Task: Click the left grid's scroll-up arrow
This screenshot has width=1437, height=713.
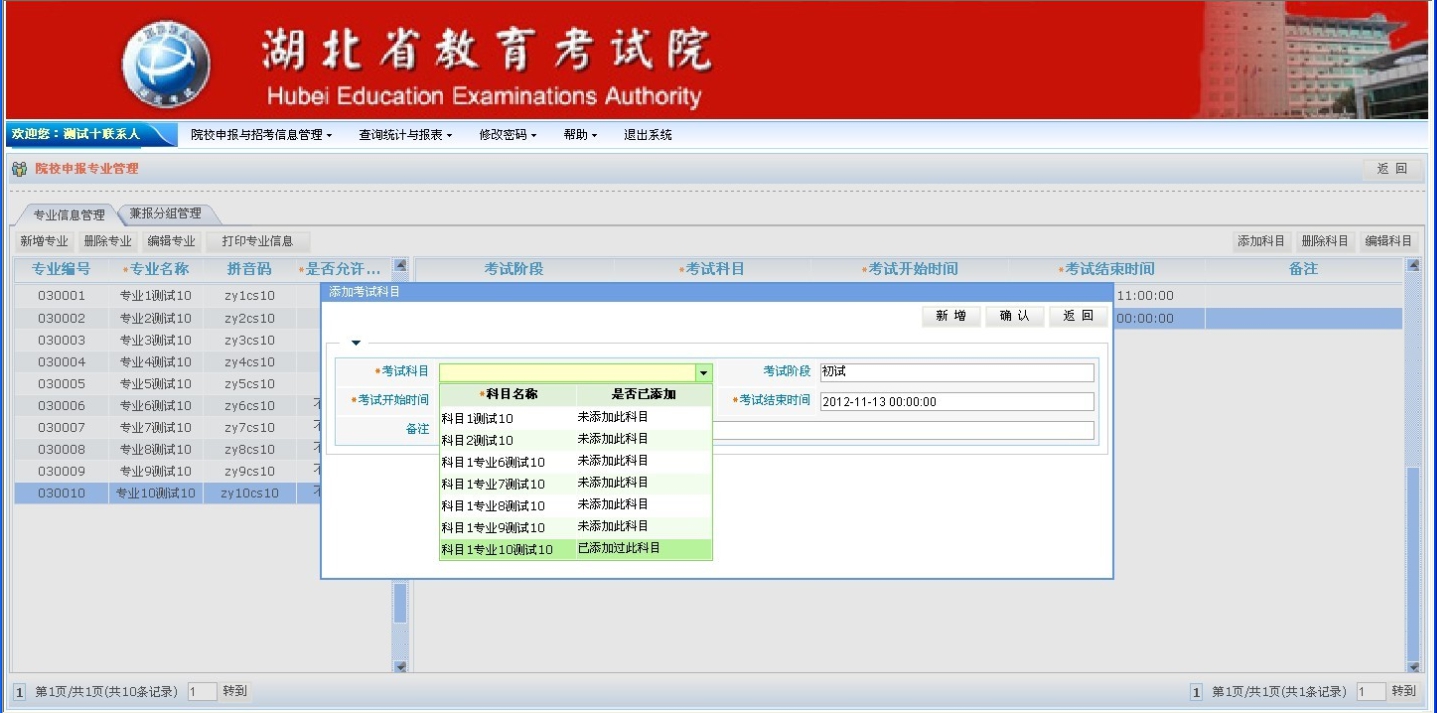Action: click(x=400, y=266)
